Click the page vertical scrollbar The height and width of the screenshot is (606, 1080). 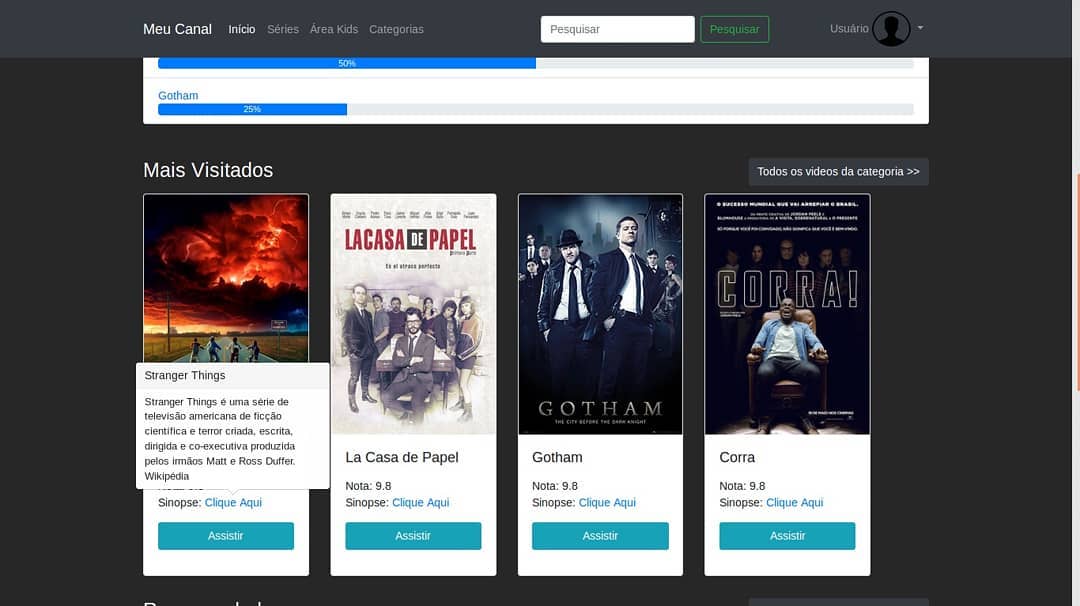pos(1076,282)
